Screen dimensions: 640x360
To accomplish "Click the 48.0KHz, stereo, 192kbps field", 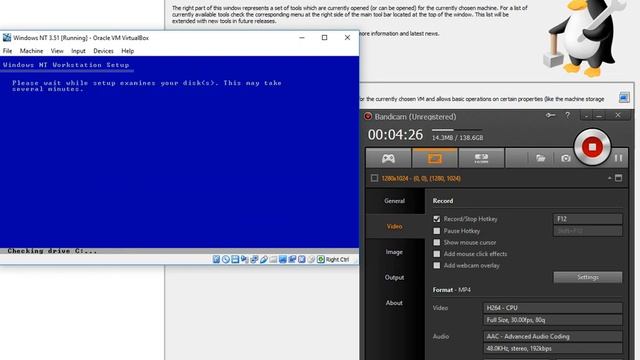I will click(x=553, y=349).
